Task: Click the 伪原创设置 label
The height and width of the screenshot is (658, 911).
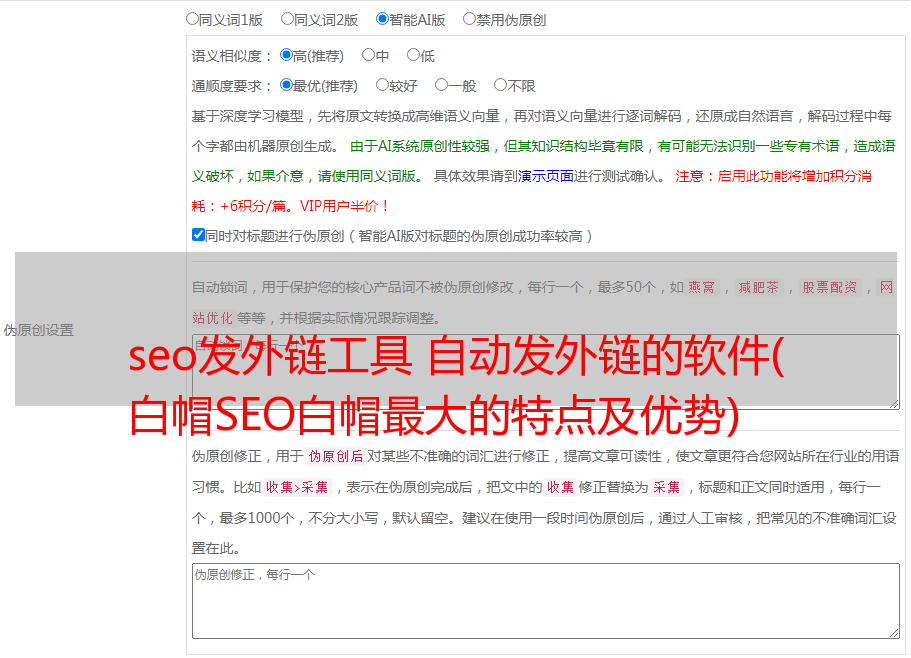Action: click(x=38, y=330)
